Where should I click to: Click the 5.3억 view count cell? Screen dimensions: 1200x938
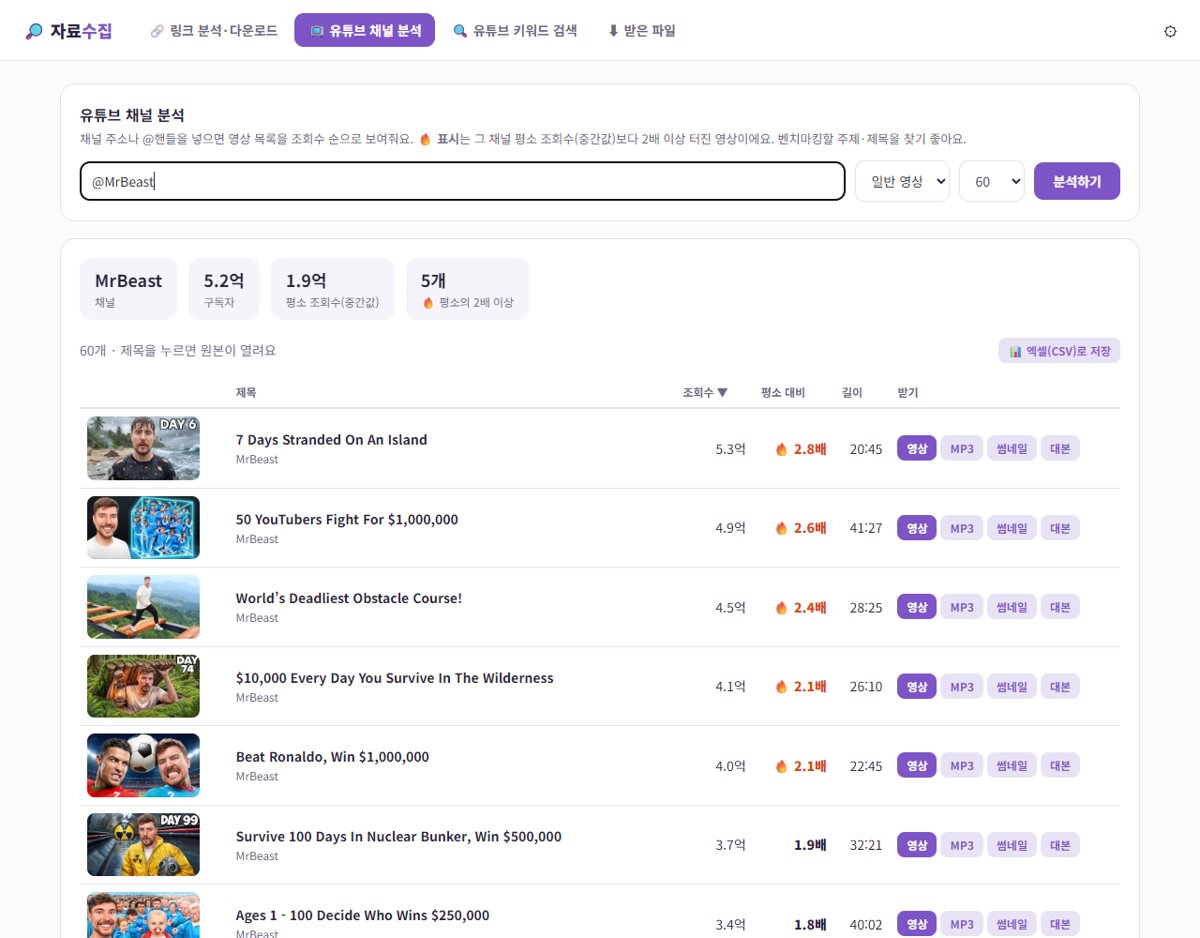731,449
